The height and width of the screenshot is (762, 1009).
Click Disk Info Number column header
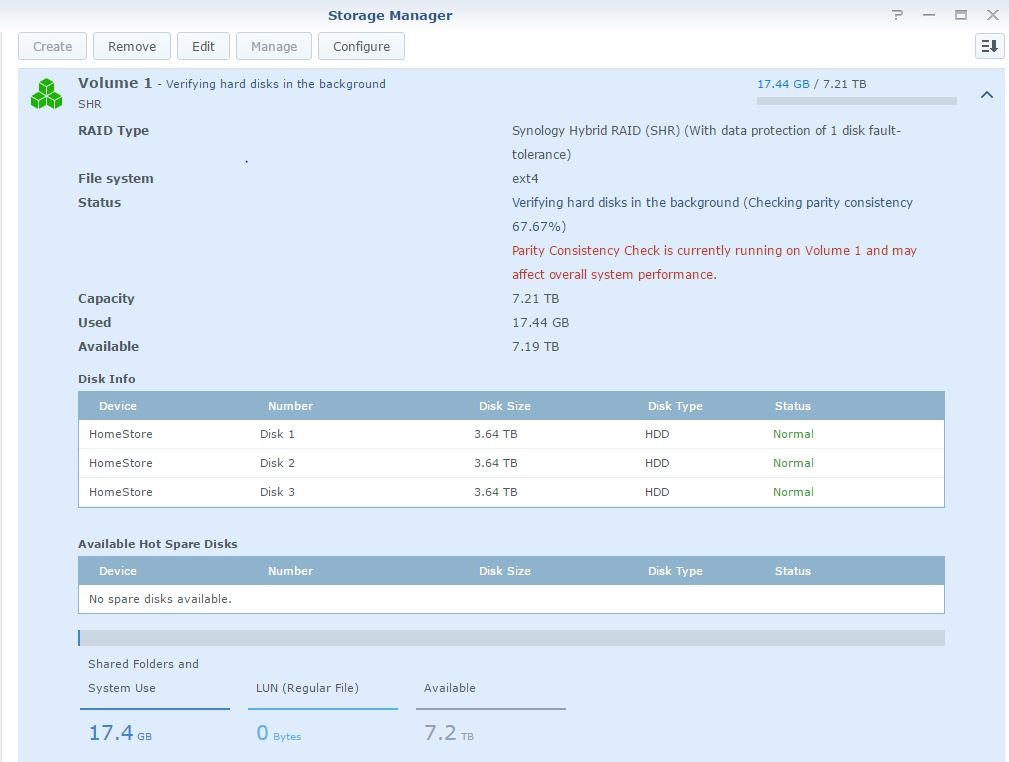point(290,406)
